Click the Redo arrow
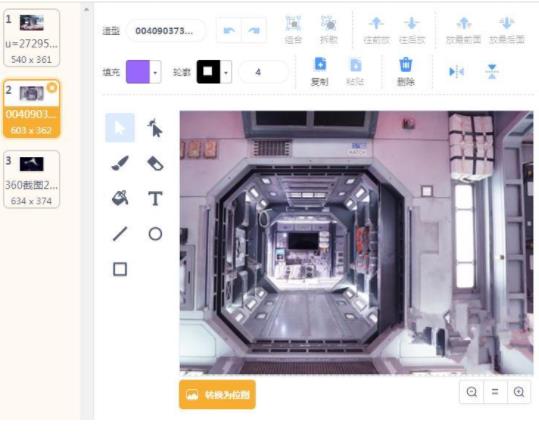The image size is (539, 435). click(x=254, y=31)
